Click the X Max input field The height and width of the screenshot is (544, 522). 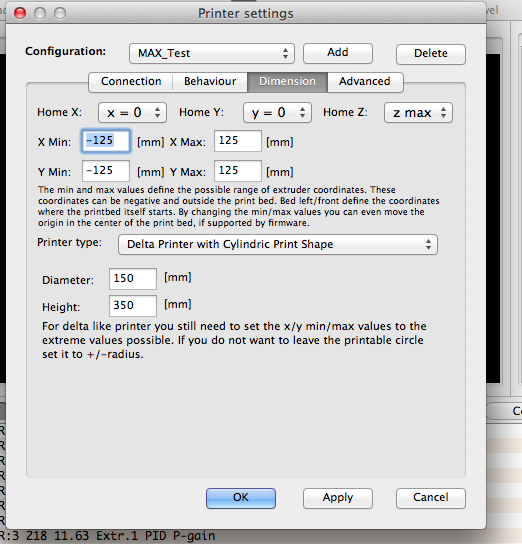pos(238,141)
